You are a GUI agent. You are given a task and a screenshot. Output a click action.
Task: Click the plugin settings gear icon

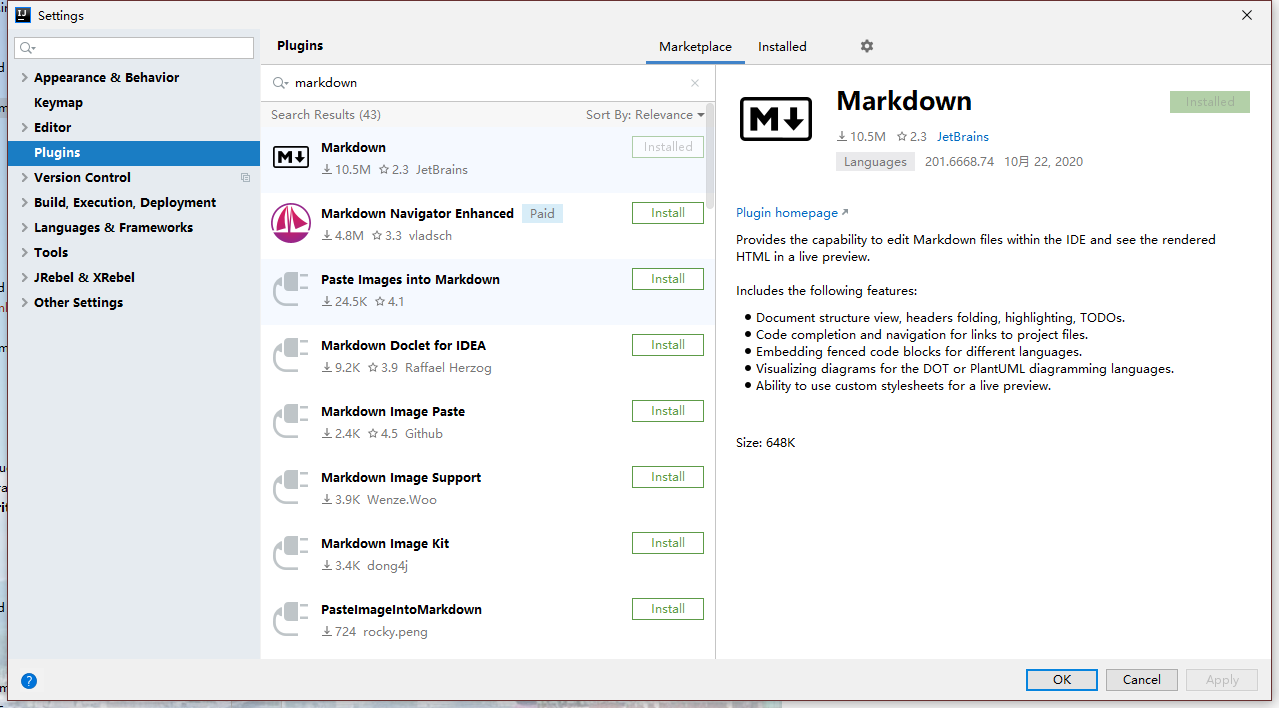pos(866,47)
